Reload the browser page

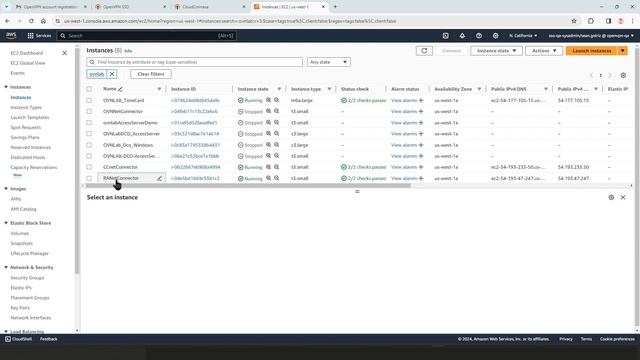pos(31,21)
